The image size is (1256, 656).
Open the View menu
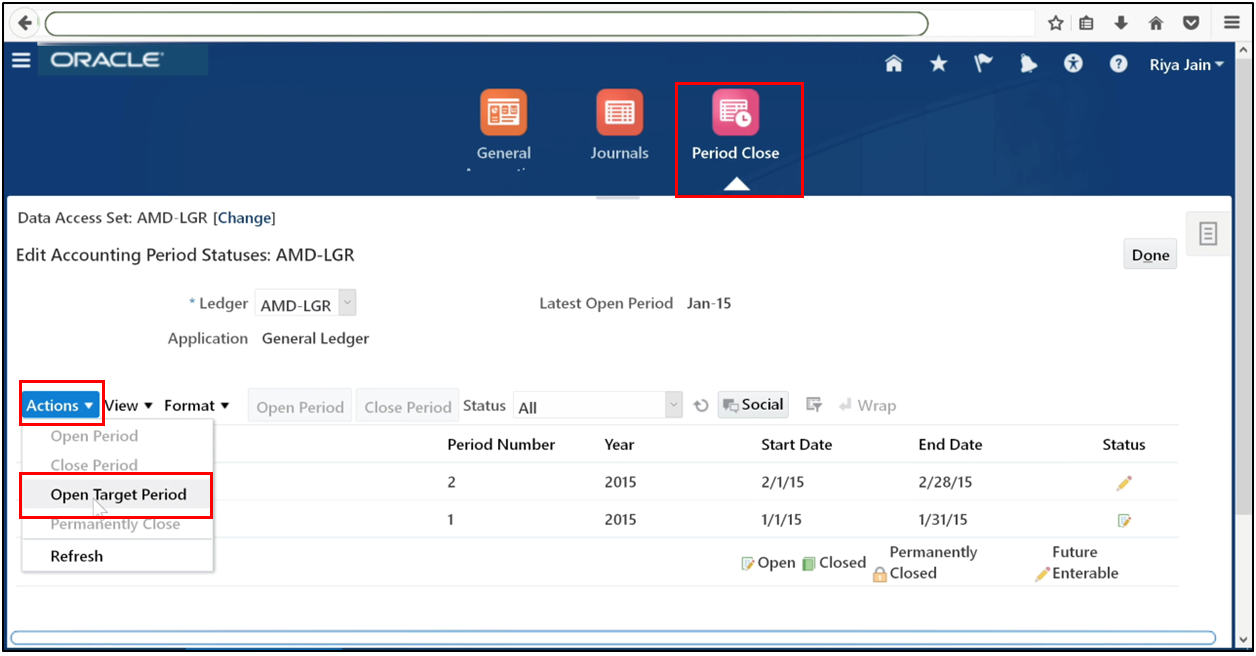coord(127,405)
